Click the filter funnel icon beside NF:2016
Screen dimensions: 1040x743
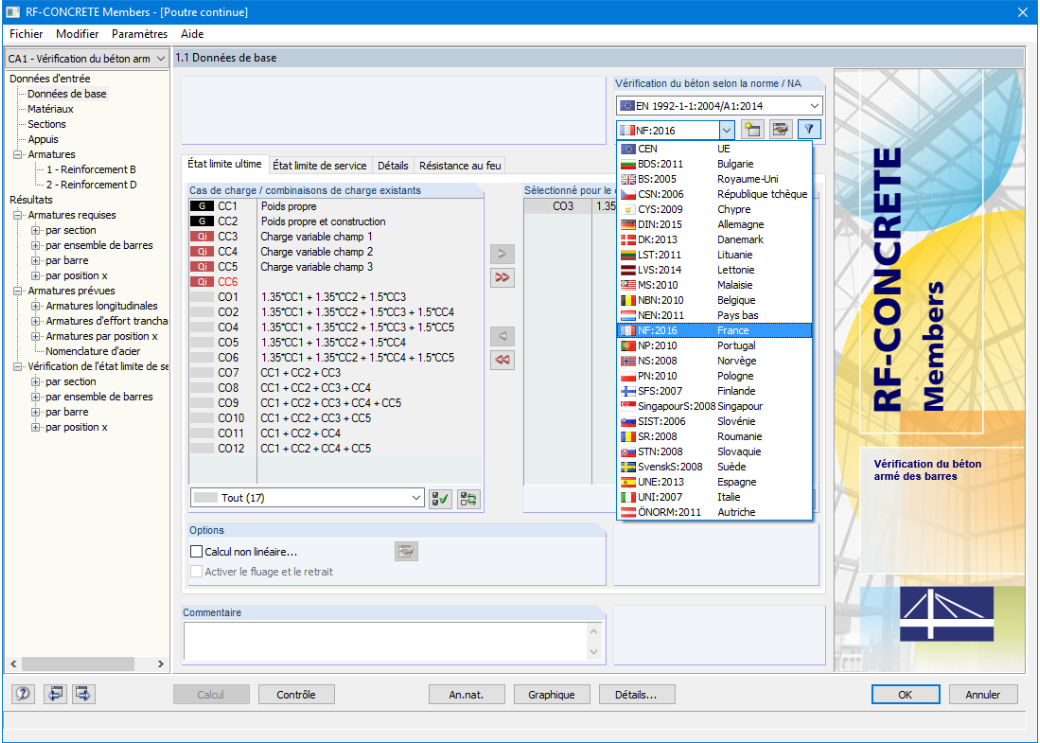coord(809,129)
